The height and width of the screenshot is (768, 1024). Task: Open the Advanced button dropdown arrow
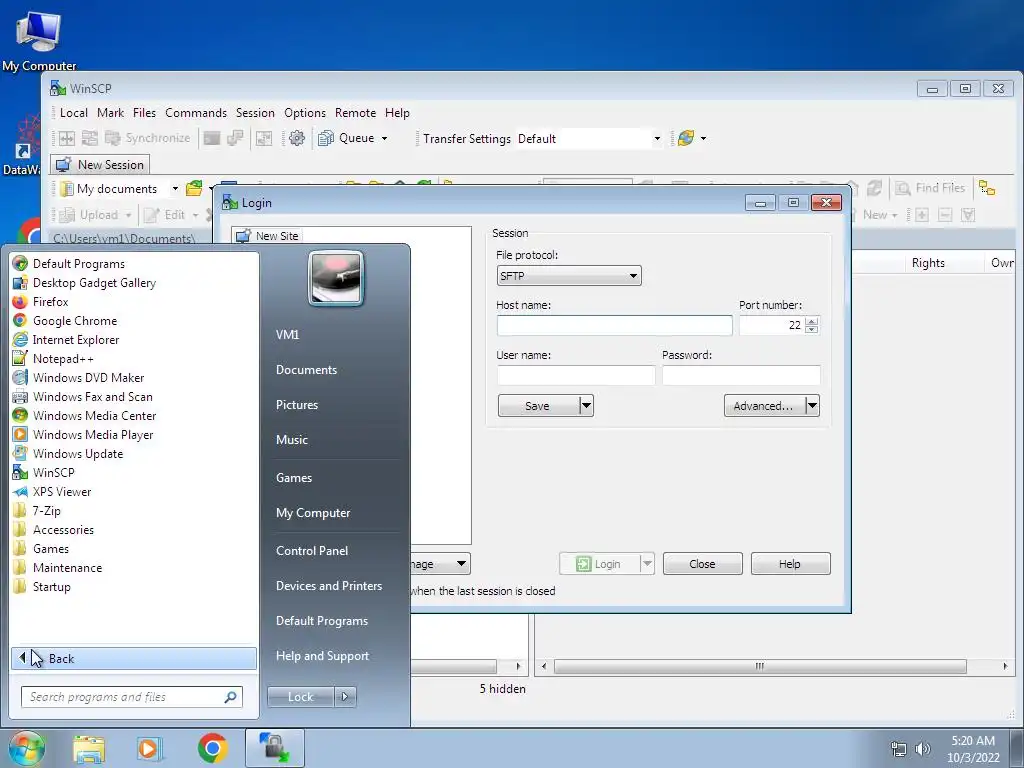(812, 406)
